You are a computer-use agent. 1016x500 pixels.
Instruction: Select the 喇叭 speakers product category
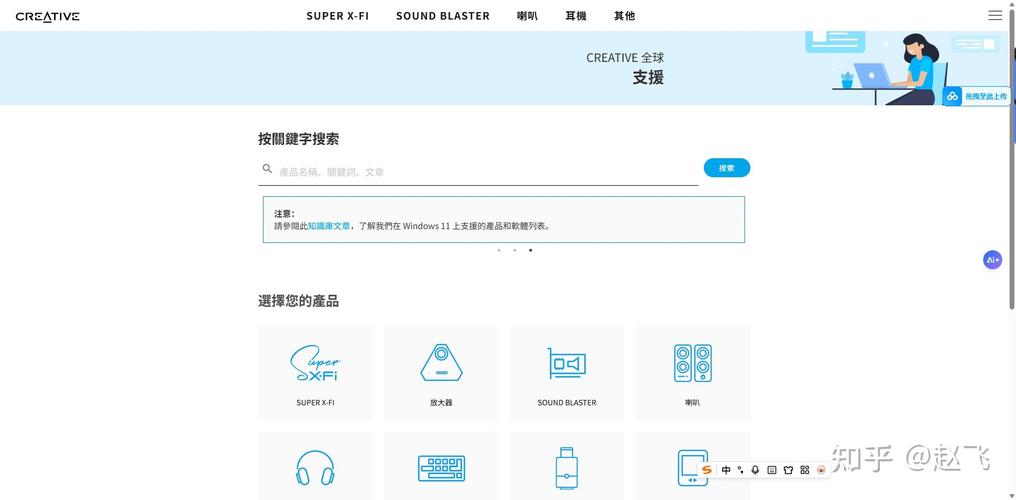(x=693, y=372)
